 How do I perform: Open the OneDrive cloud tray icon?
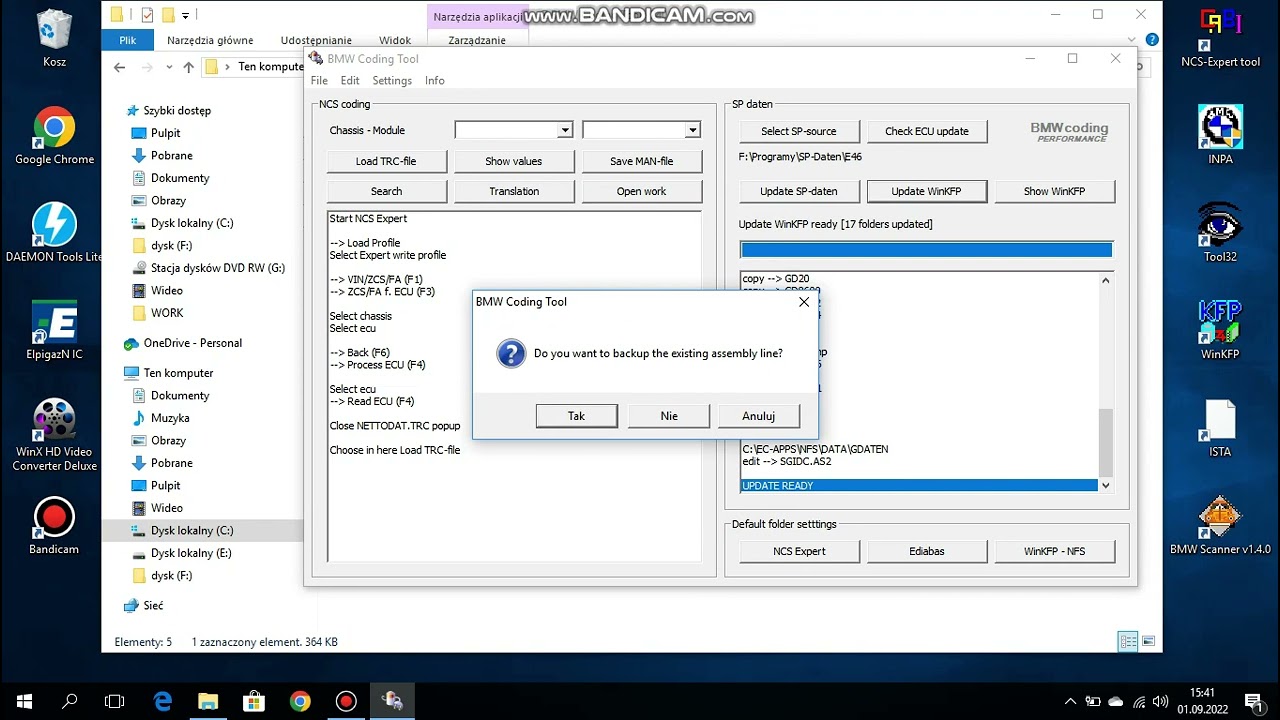click(1116, 701)
